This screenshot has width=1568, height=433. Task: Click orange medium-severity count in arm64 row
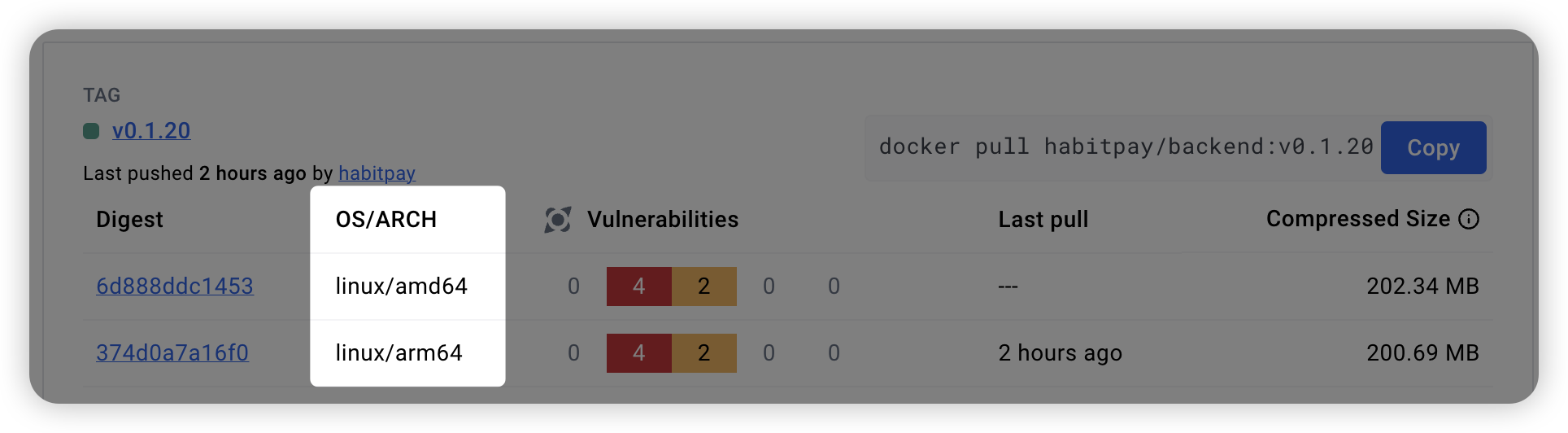tap(704, 353)
